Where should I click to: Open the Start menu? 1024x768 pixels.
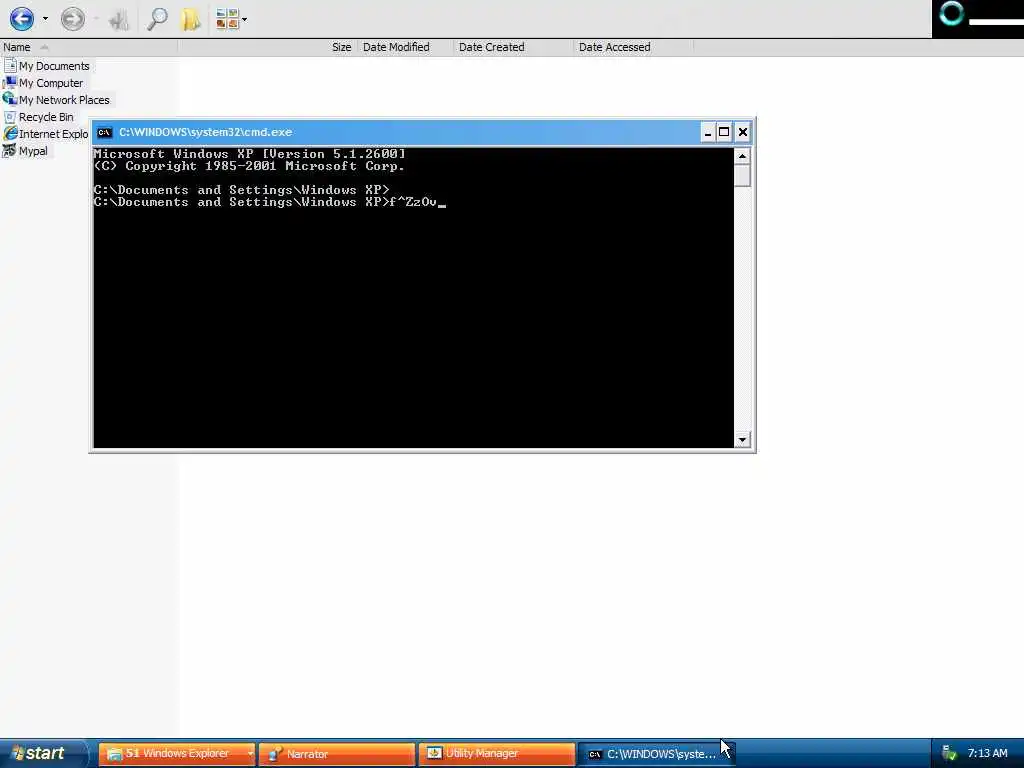point(43,753)
